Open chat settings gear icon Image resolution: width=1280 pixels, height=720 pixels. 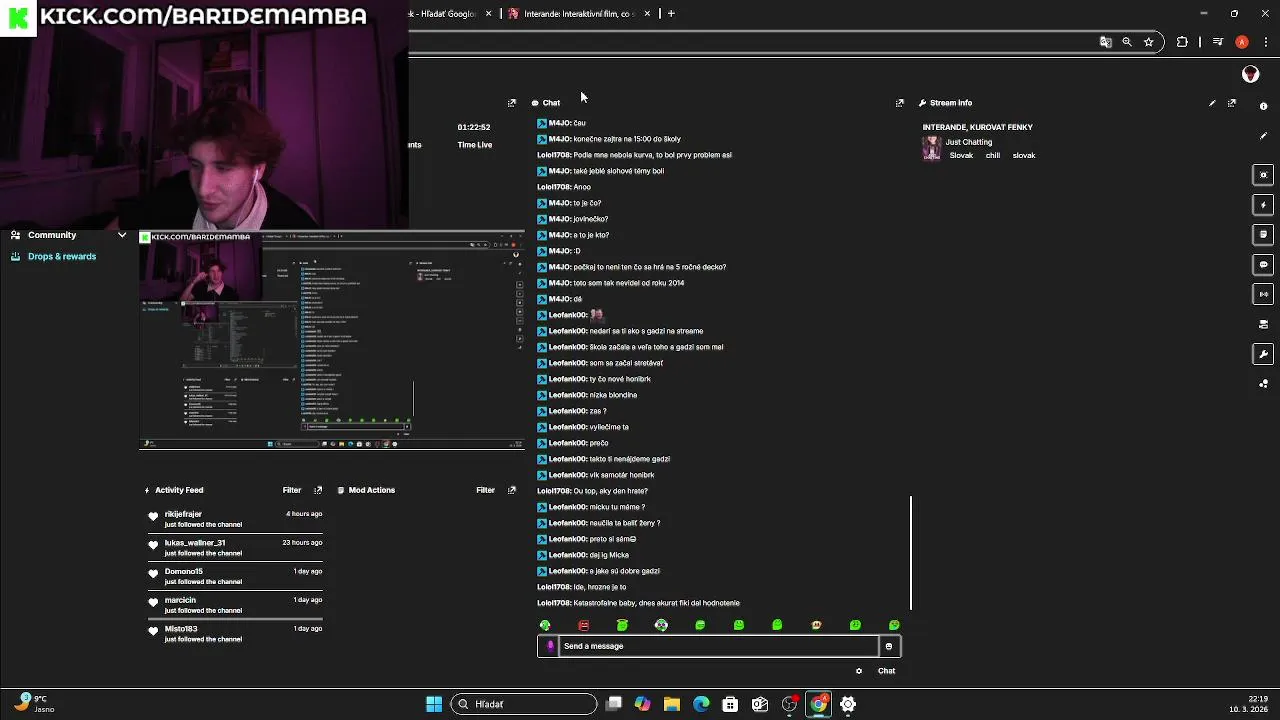(x=859, y=671)
